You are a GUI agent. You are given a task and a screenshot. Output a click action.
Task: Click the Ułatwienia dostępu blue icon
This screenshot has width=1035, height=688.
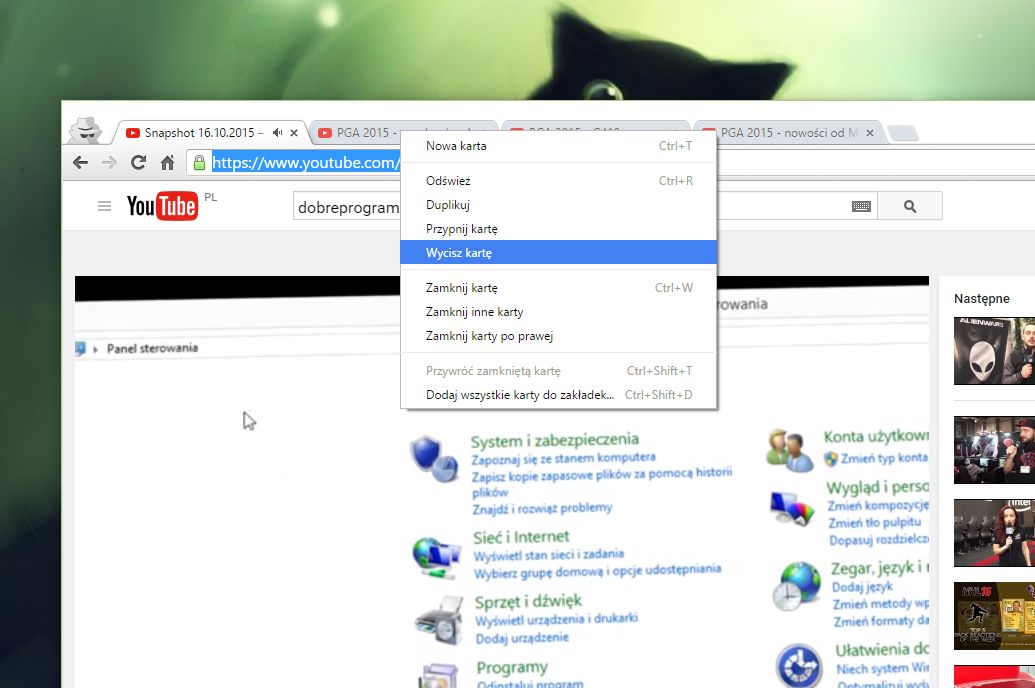(x=799, y=666)
